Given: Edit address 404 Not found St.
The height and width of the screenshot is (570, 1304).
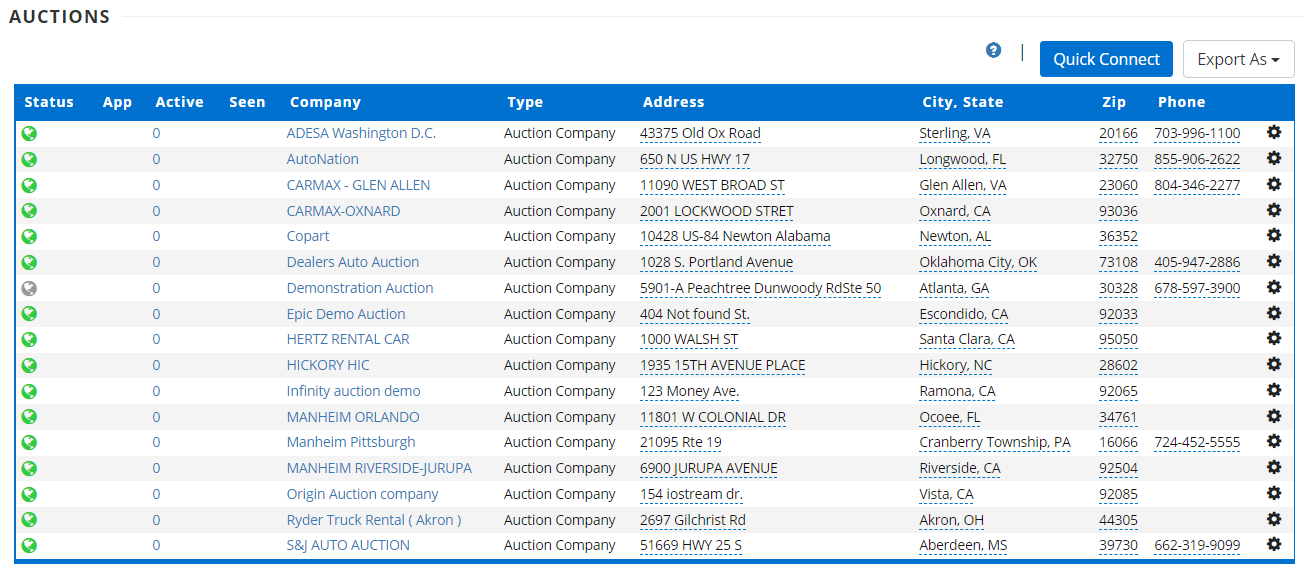Looking at the screenshot, I should 695,314.
